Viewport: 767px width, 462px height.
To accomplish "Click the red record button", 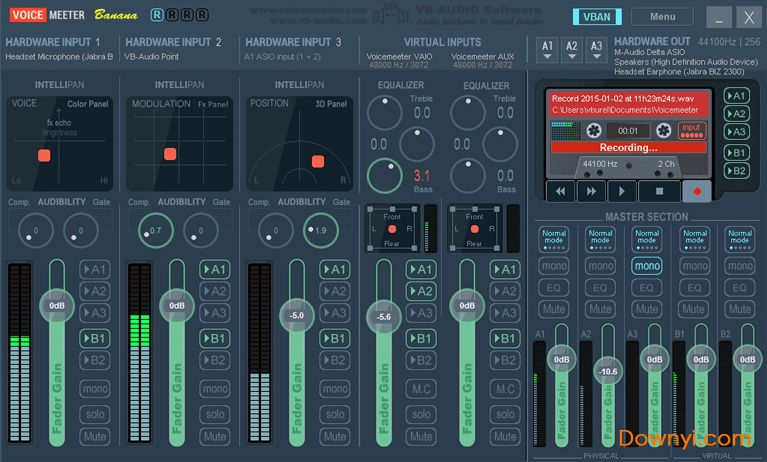I will 696,190.
